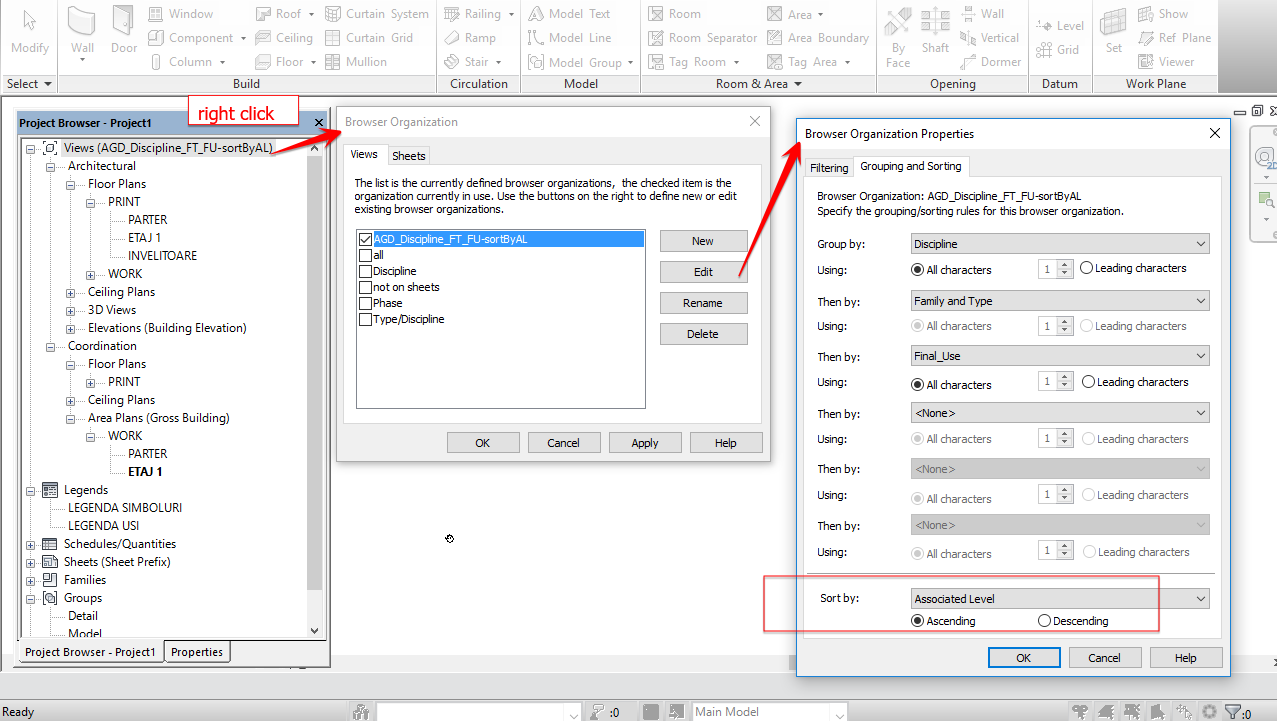
Task: Open the Filtering tab
Action: click(828, 167)
